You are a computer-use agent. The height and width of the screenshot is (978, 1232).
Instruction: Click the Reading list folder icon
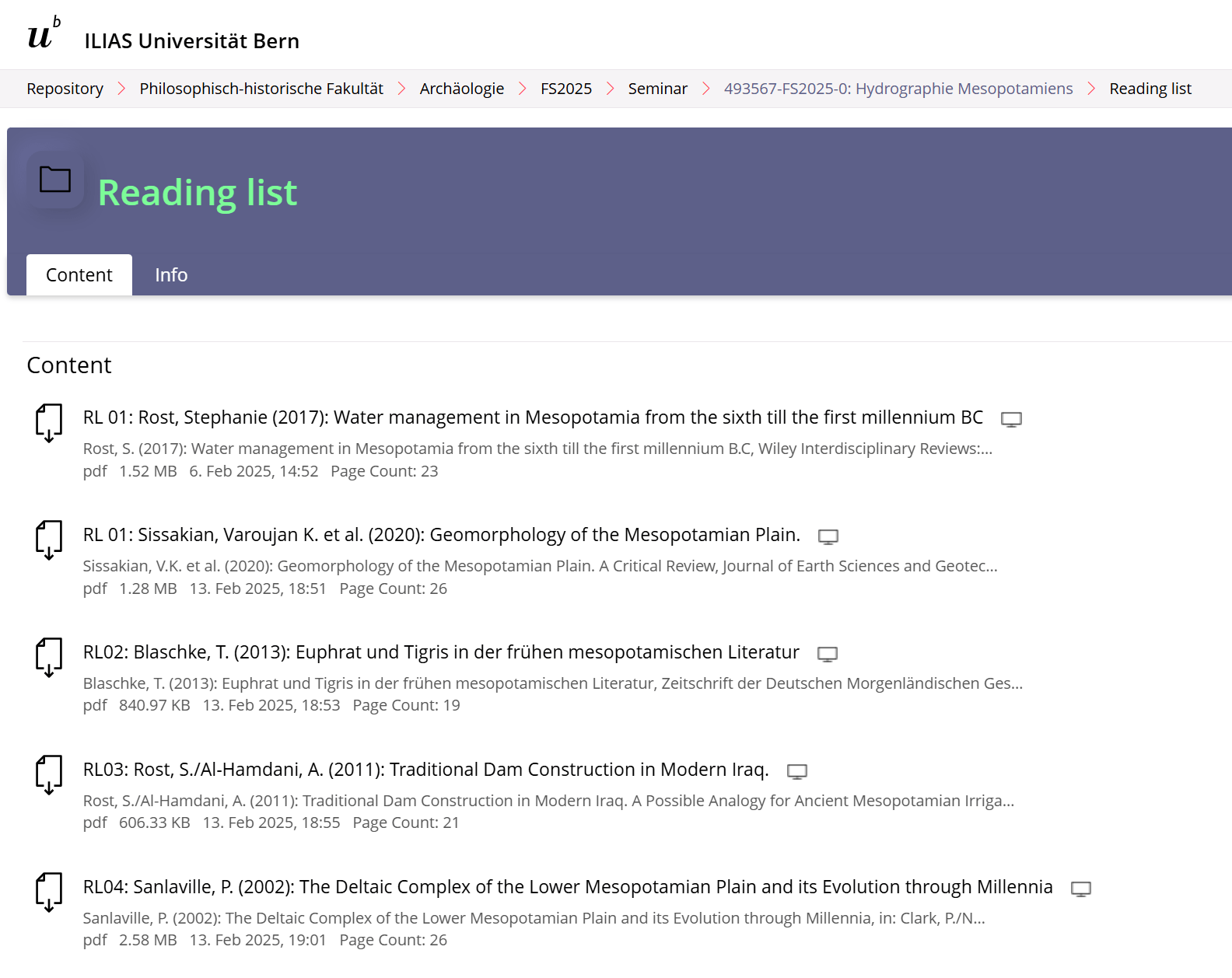[55, 180]
